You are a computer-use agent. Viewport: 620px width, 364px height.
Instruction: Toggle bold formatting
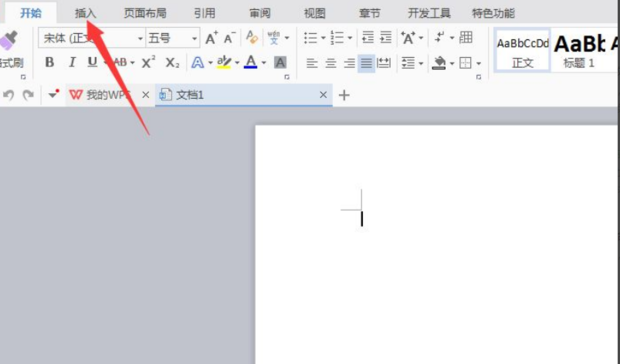(49, 62)
